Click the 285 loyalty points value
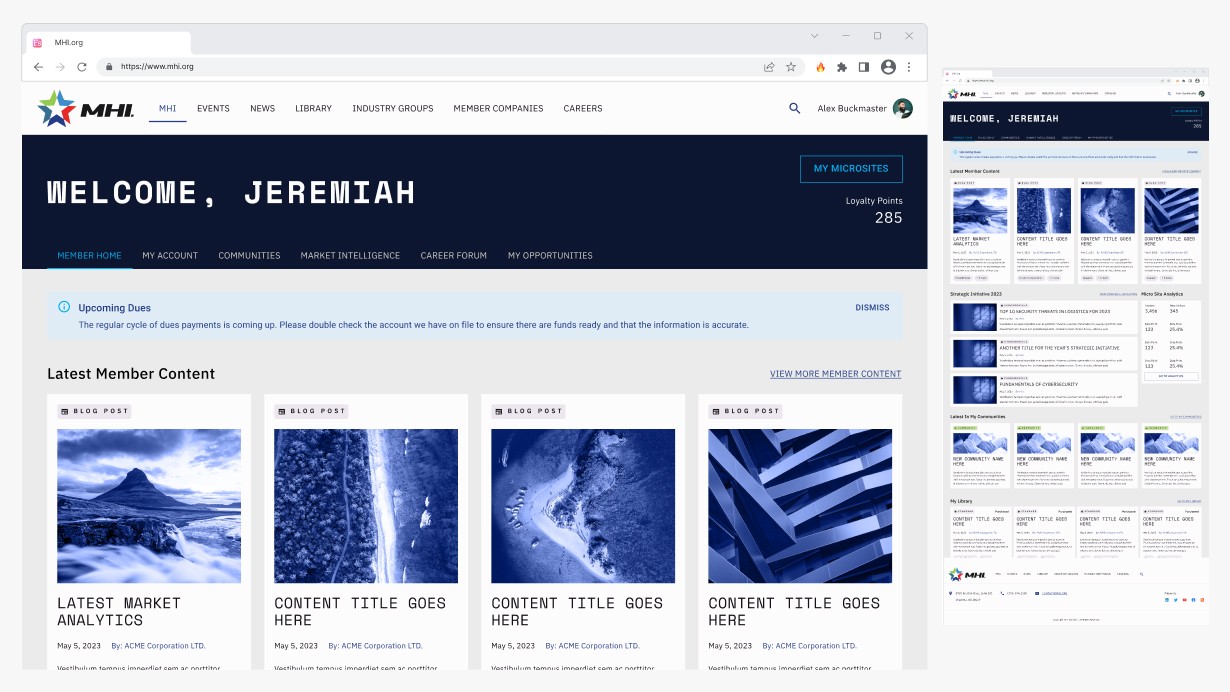1230x692 pixels. (888, 218)
